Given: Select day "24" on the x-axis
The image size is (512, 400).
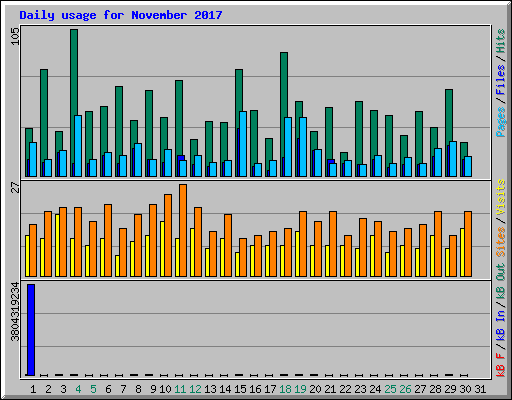Looking at the screenshot, I should pos(375,389).
